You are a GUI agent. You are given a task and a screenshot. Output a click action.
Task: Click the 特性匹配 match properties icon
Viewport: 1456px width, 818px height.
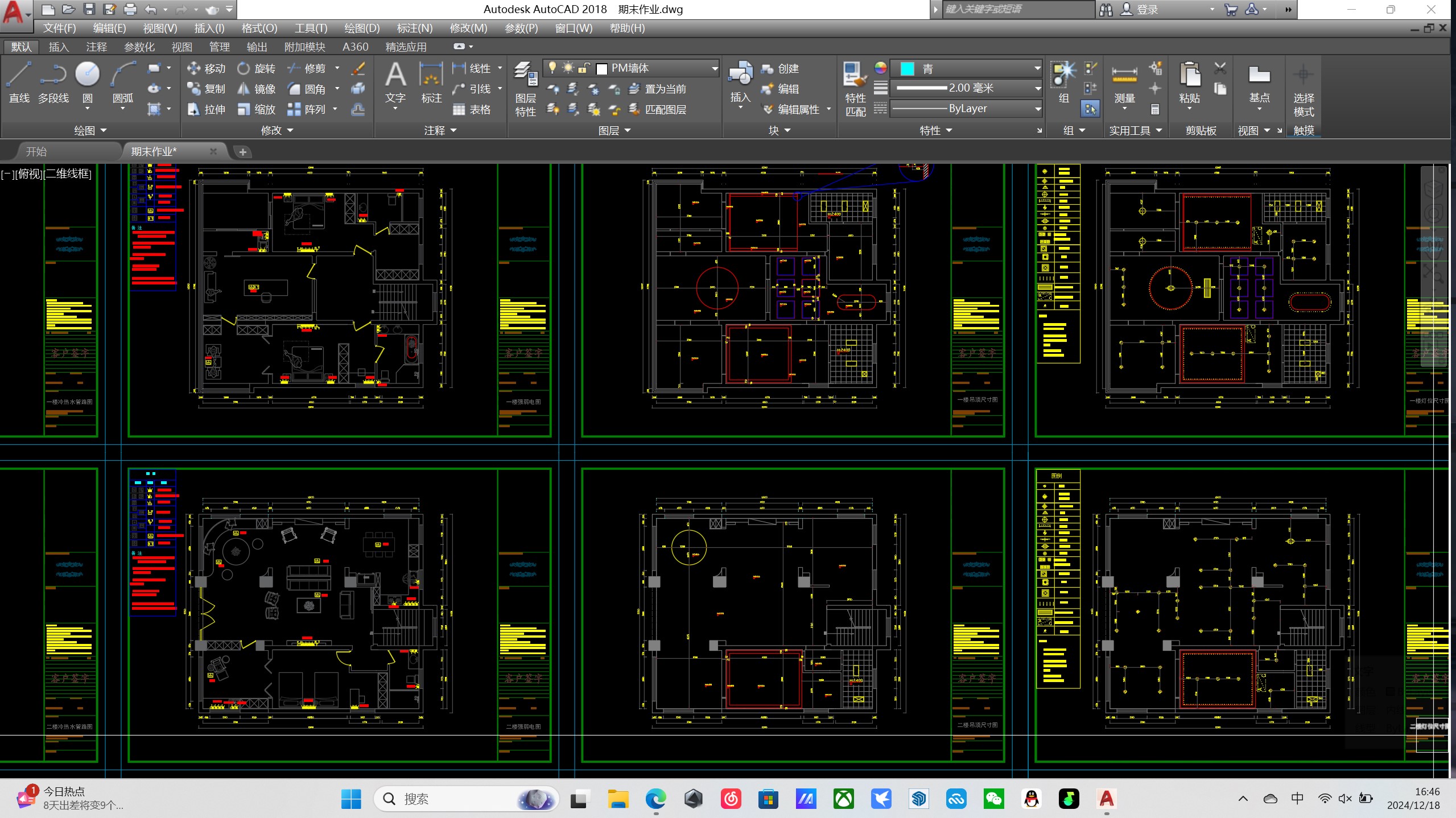[855, 89]
